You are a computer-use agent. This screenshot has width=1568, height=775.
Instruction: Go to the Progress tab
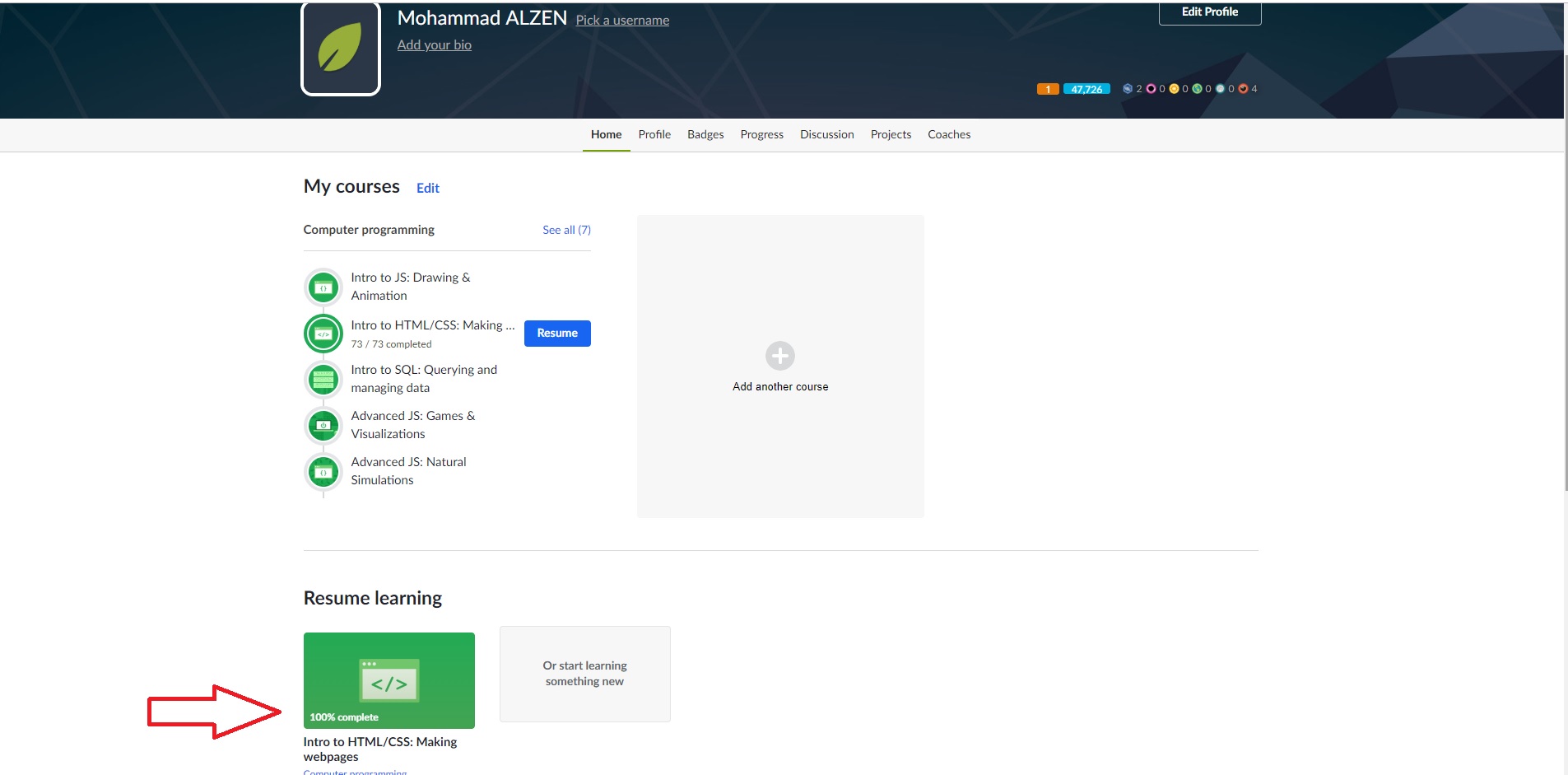(x=761, y=134)
